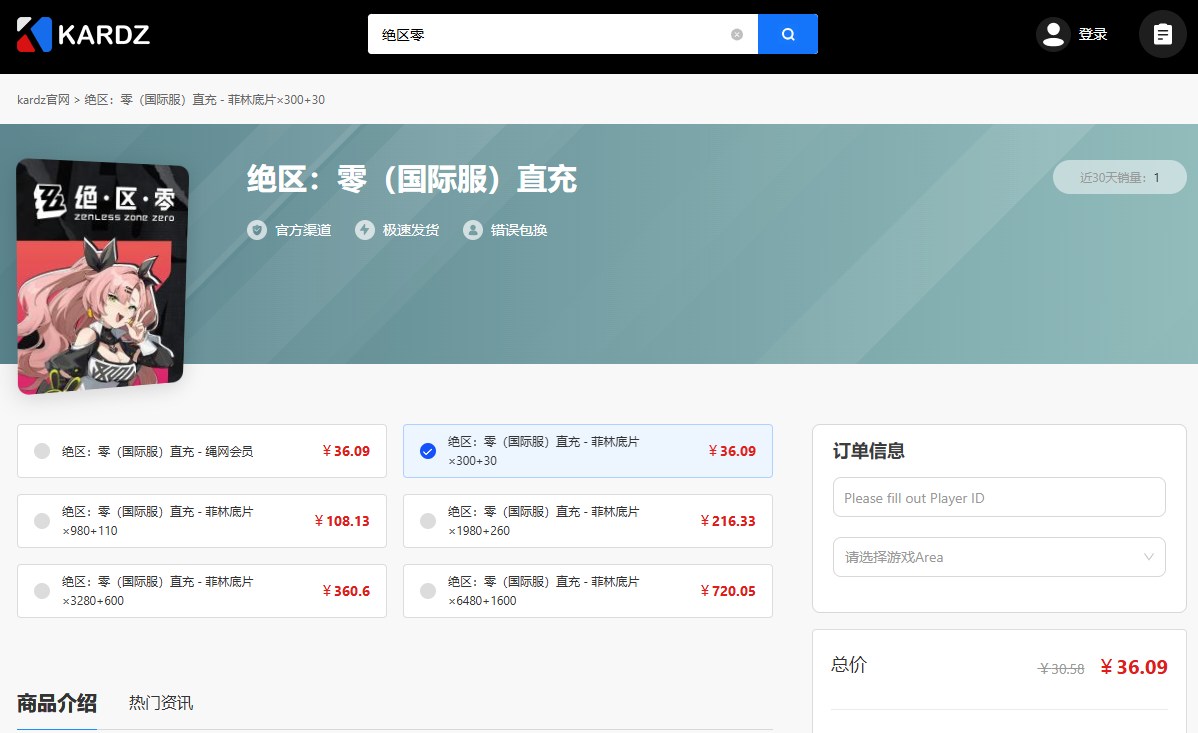Image resolution: width=1198 pixels, height=733 pixels.
Task: Click the 订单信息 heading
Action: click(869, 451)
